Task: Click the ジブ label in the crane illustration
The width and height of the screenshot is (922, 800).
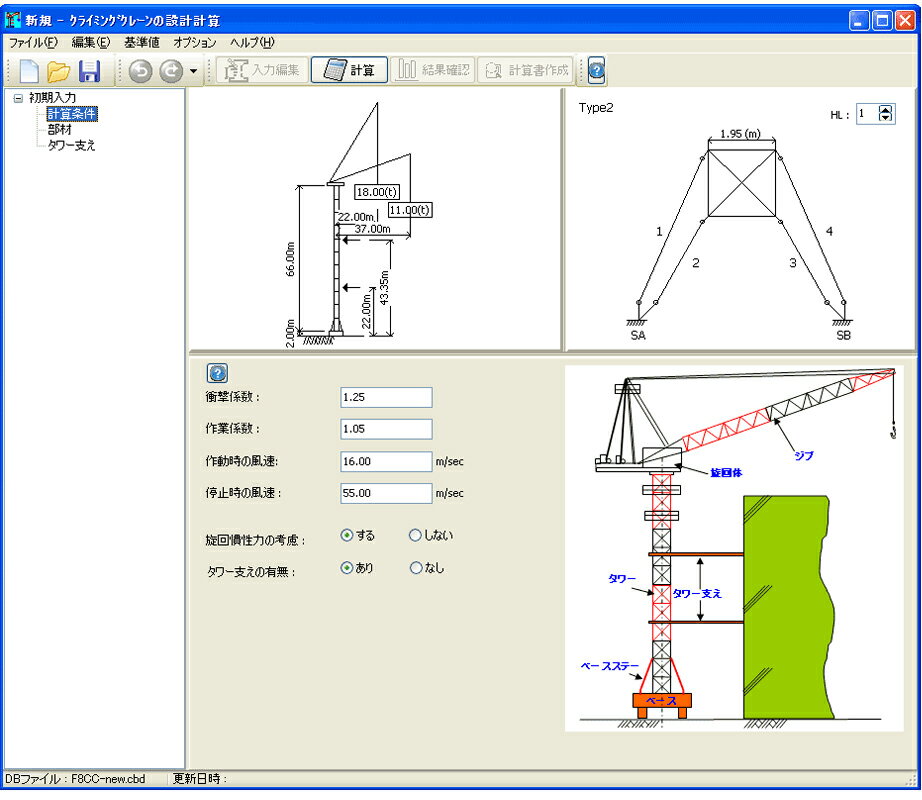Action: click(804, 456)
